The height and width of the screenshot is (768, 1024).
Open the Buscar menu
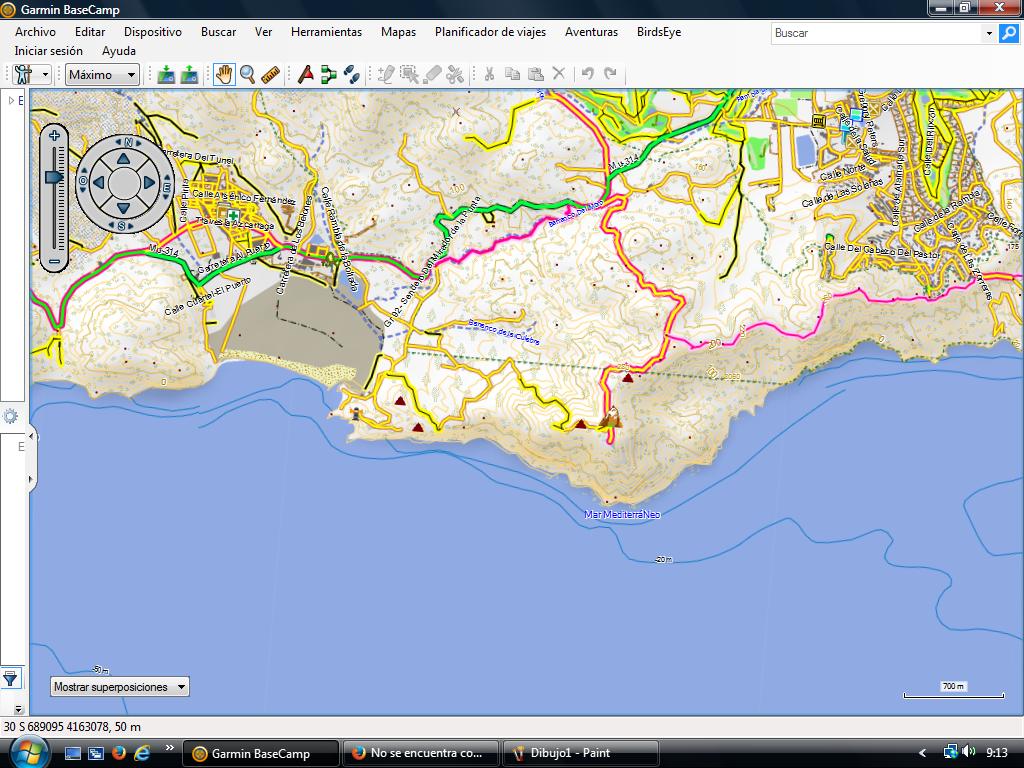(218, 31)
